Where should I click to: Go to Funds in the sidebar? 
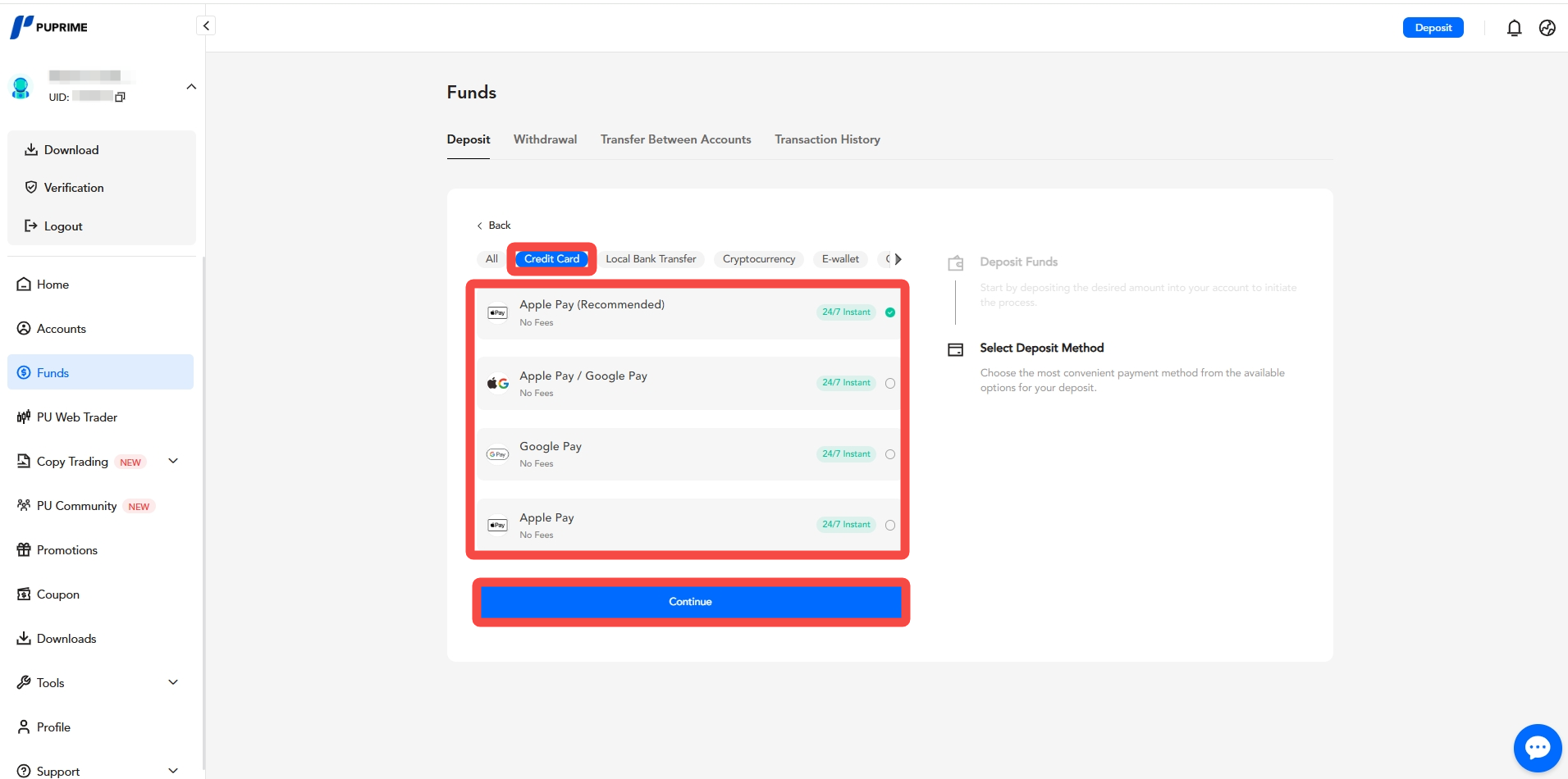(x=100, y=372)
